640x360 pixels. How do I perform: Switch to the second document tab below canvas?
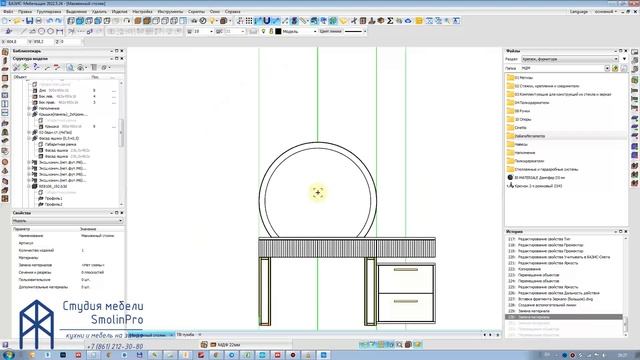186,335
